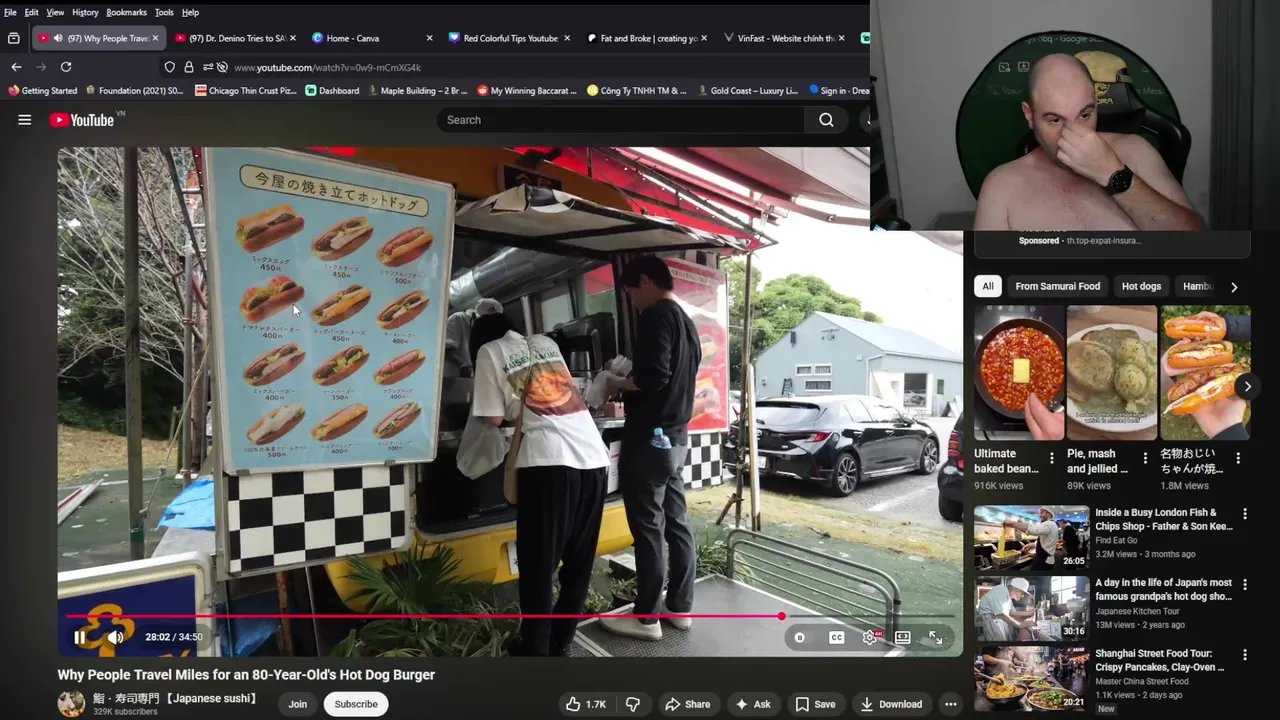The height and width of the screenshot is (720, 1280).
Task: Select the From Samurai Food chip
Action: coord(1057,286)
